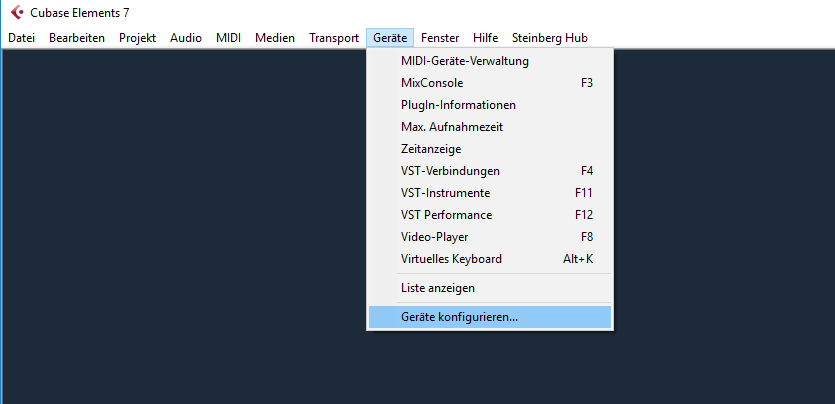This screenshot has width=835, height=404.
Task: Open the Medien menu
Action: (275, 38)
